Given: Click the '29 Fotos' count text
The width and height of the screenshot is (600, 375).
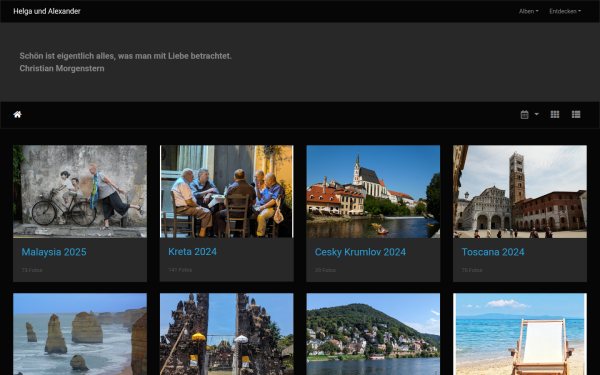Looking at the screenshot, I should 325,270.
